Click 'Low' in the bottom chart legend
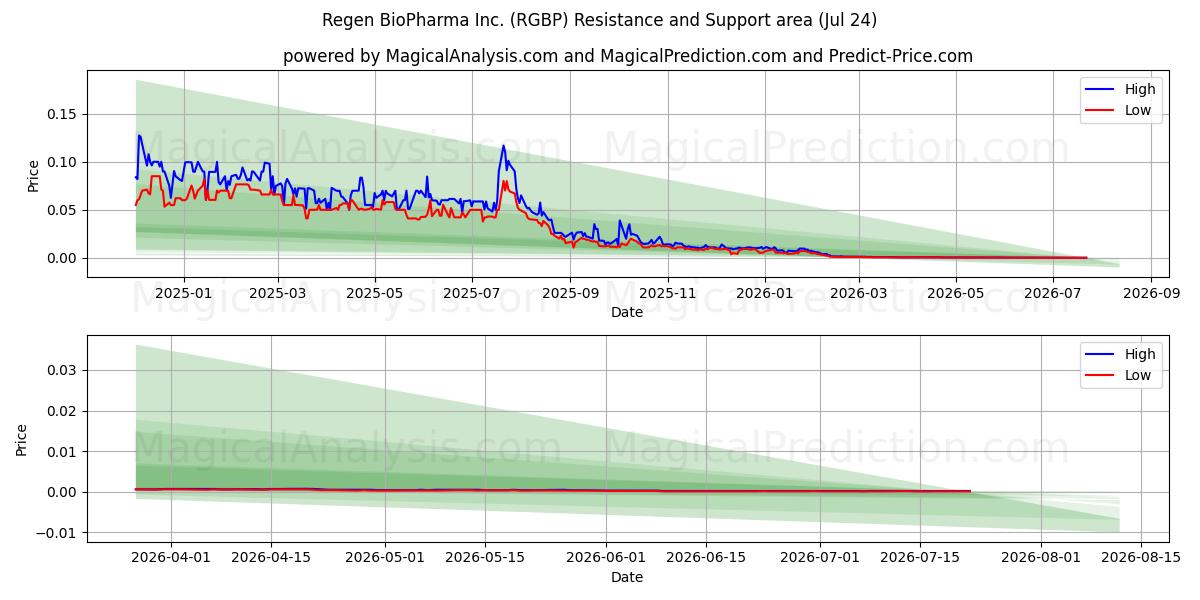Screen dimensions: 1200x600 click(x=1138, y=376)
